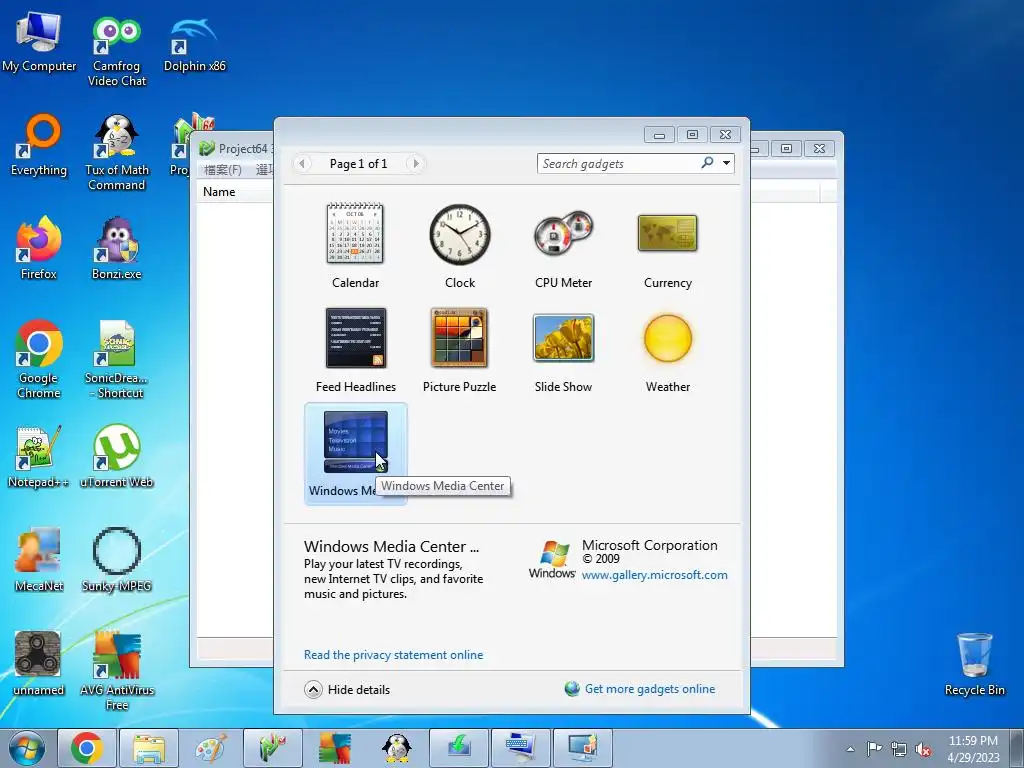Open Get more gadgets online link
The width and height of the screenshot is (1024, 768).
point(650,689)
